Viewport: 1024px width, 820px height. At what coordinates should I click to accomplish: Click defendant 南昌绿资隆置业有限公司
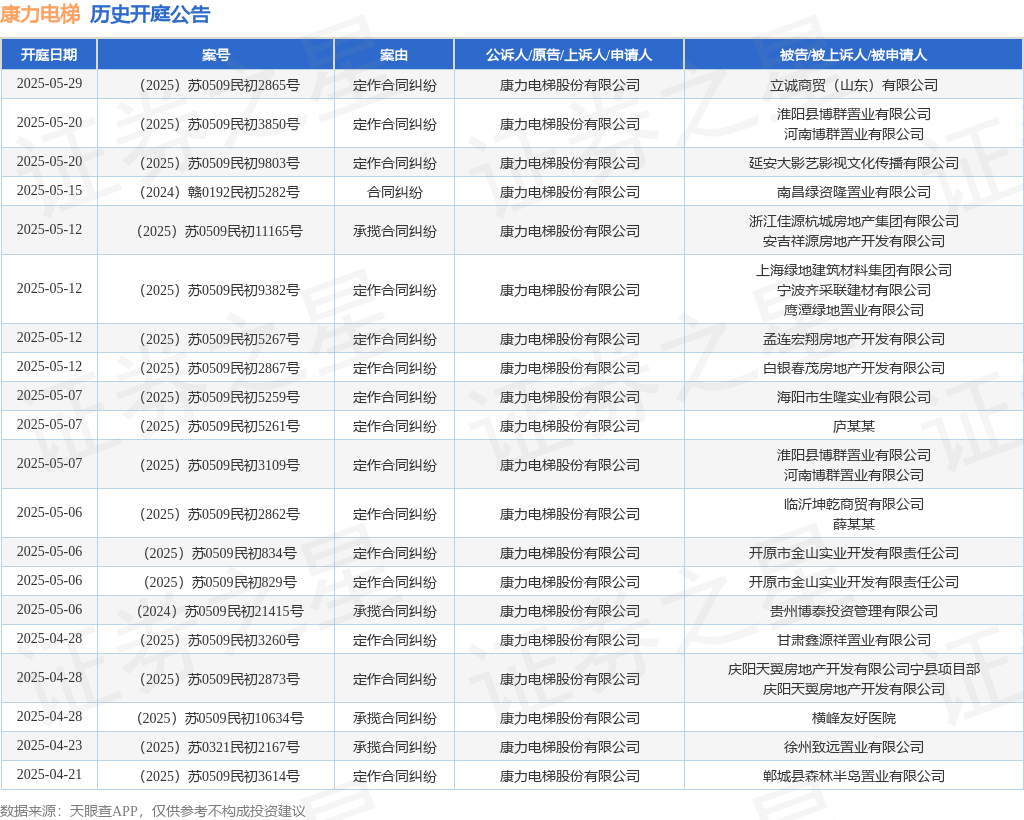854,192
